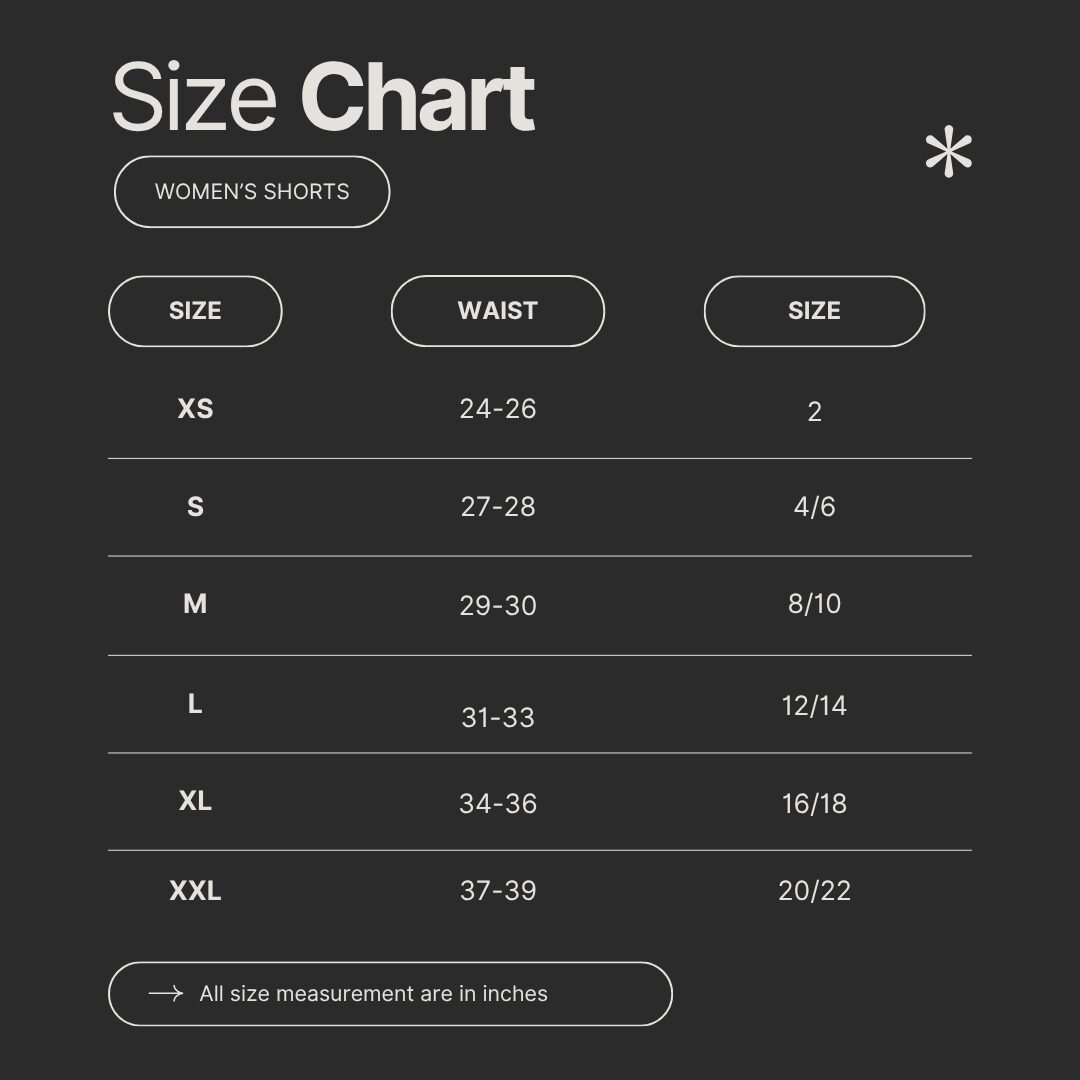Click the 4/6 numeric size value

pos(814,507)
